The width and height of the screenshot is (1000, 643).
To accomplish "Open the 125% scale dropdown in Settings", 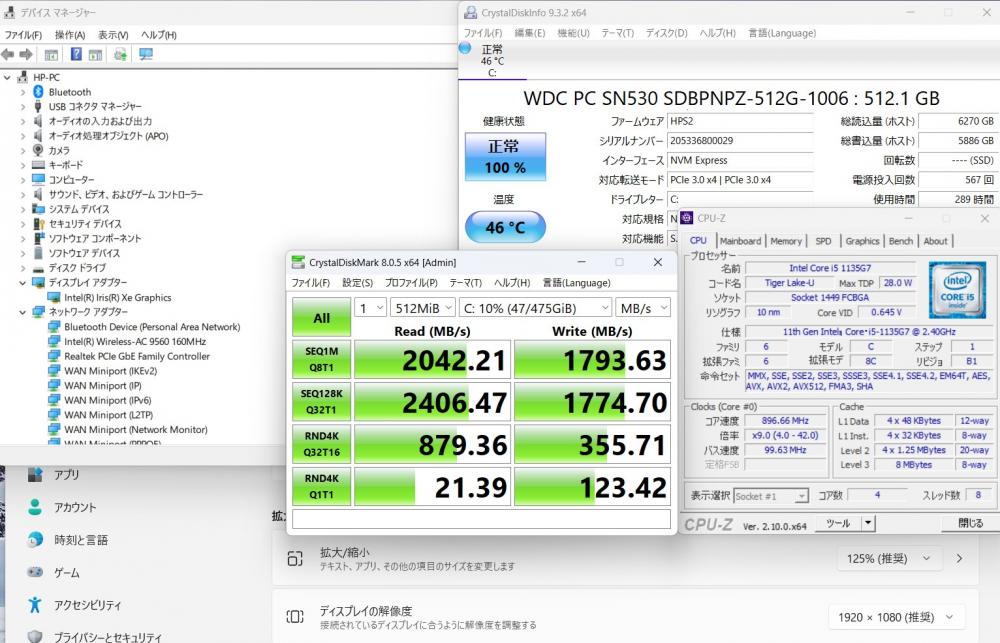I will click(889, 559).
